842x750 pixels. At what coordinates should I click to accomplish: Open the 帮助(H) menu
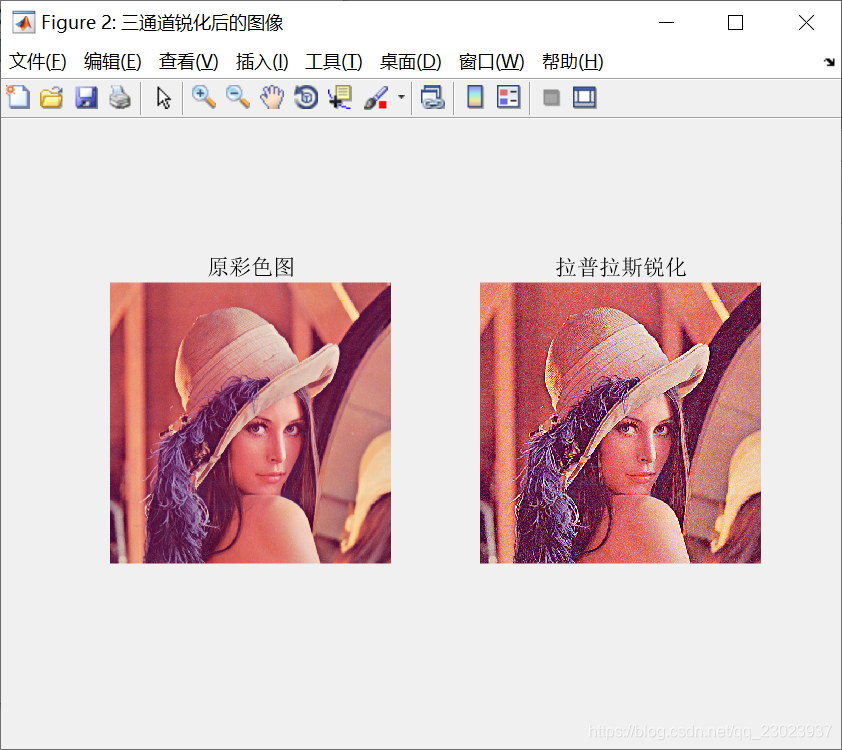click(572, 62)
